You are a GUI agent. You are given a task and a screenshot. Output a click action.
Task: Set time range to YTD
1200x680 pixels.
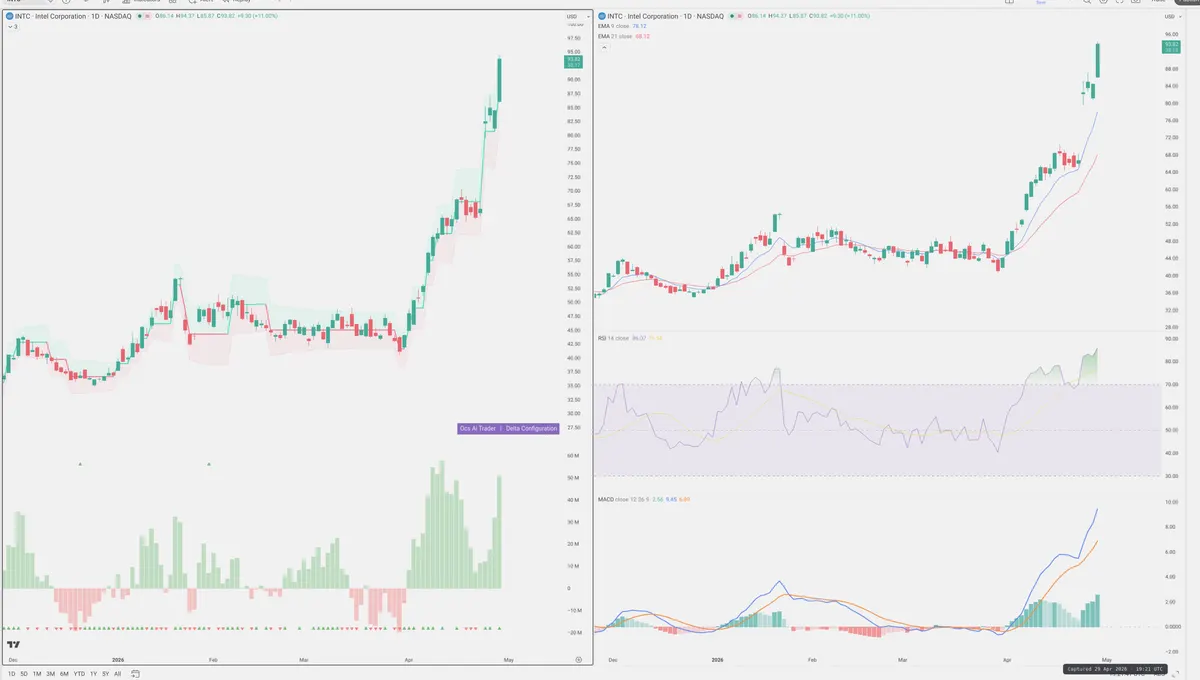(79, 674)
